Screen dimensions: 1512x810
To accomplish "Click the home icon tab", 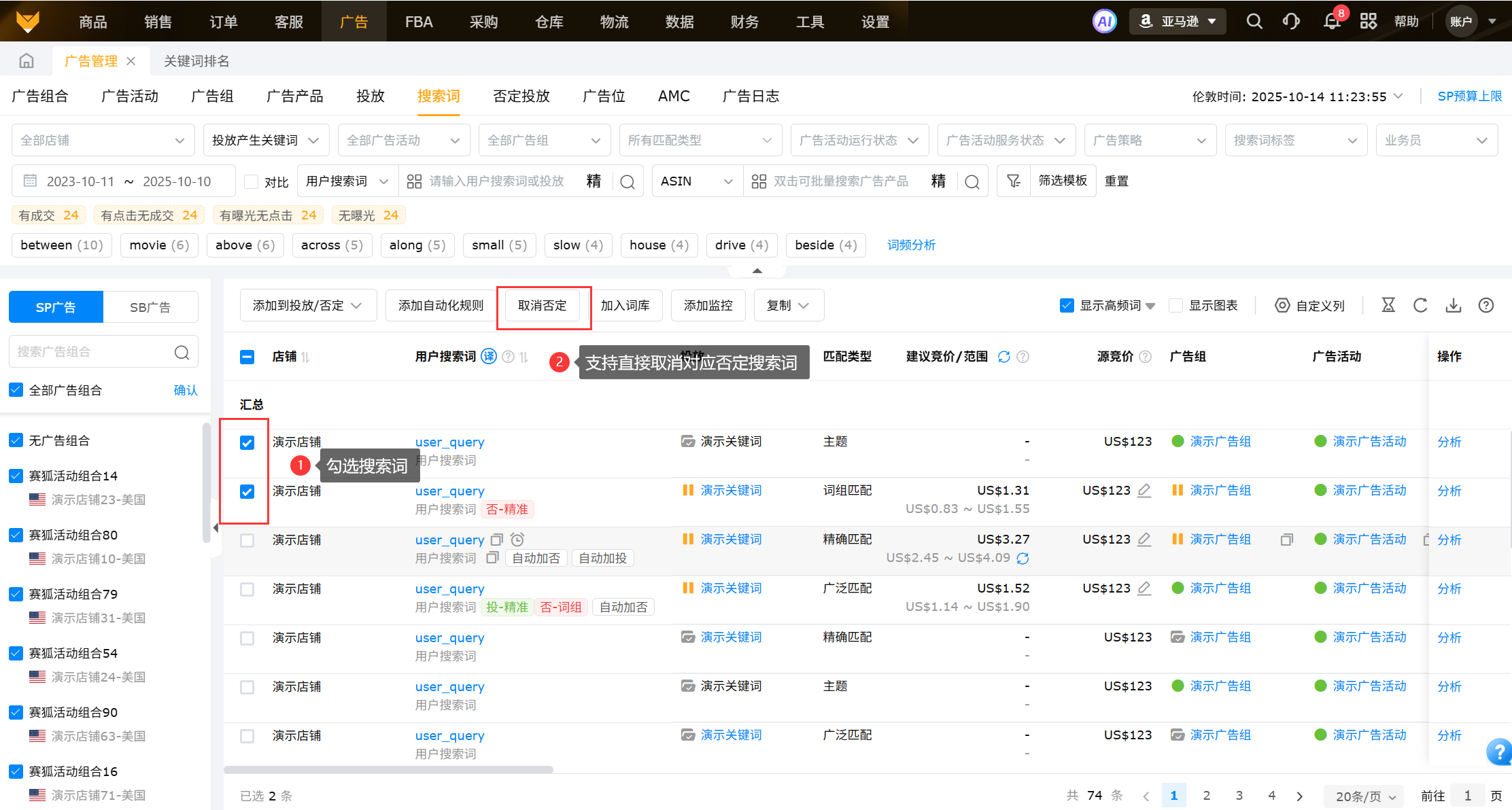I will tap(27, 61).
